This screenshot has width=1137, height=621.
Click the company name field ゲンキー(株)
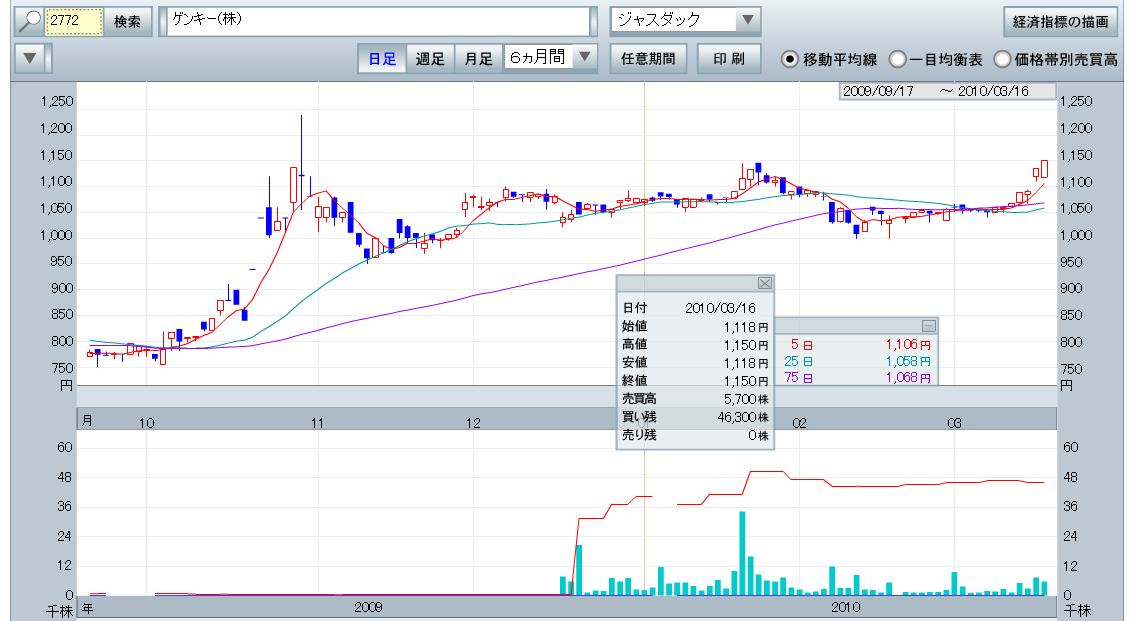coord(378,21)
